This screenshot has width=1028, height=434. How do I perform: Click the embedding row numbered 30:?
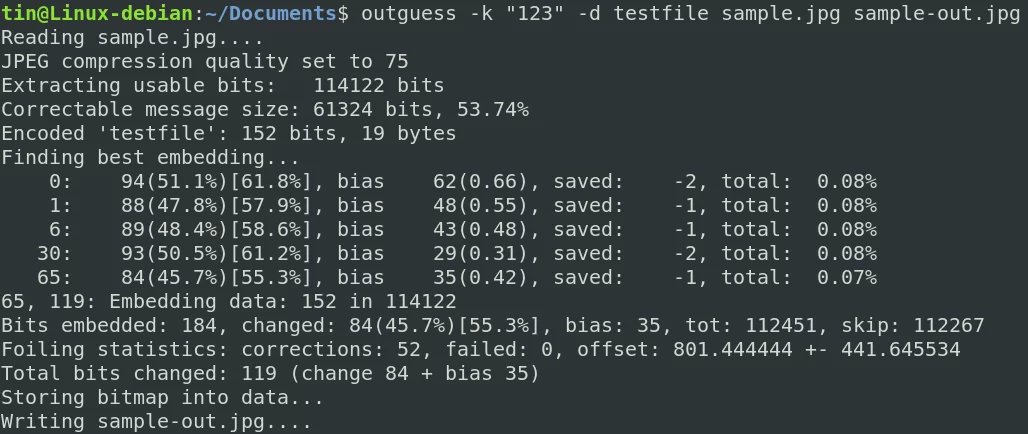pos(457,254)
